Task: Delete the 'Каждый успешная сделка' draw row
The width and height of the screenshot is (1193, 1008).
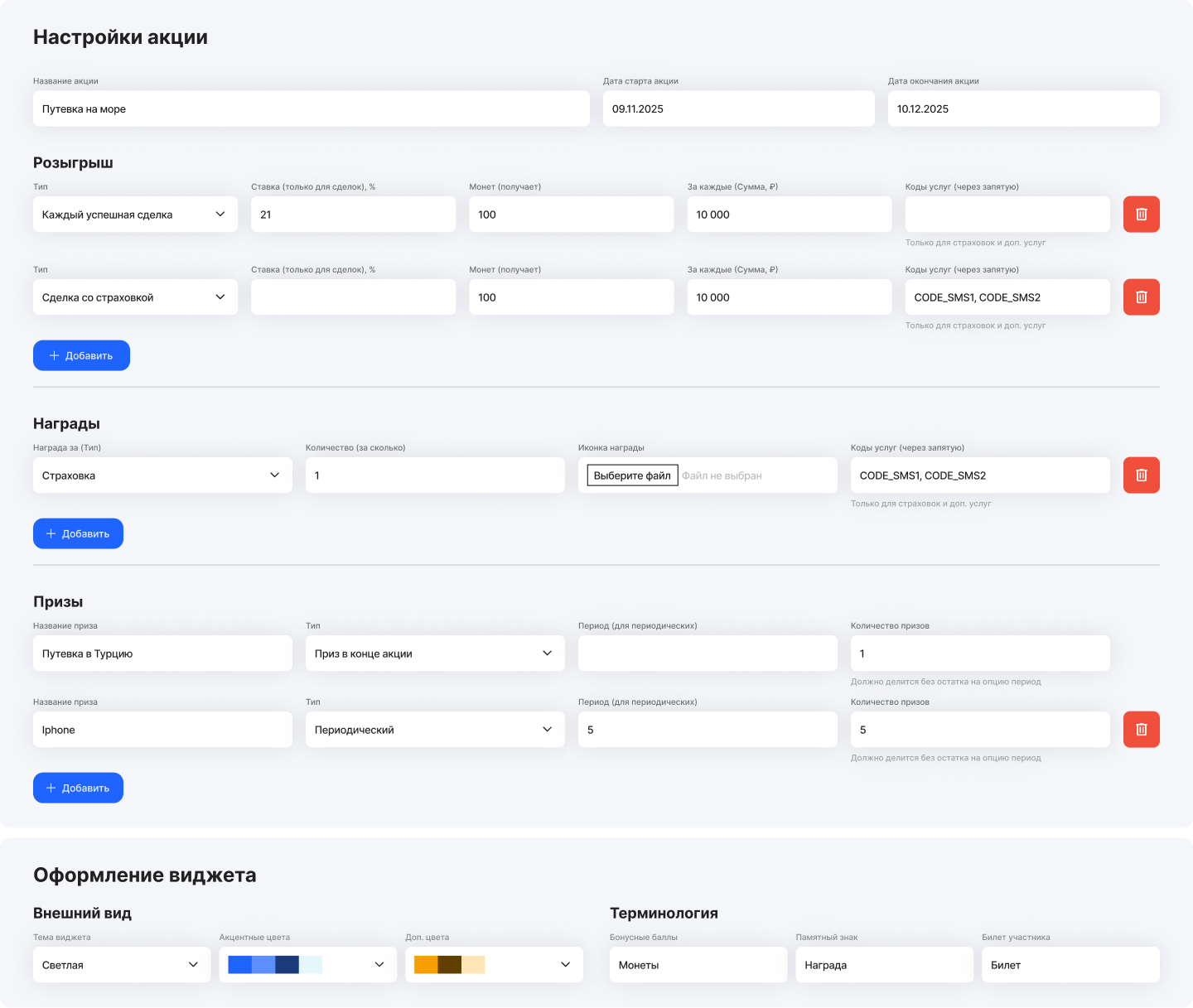Action: tap(1141, 215)
